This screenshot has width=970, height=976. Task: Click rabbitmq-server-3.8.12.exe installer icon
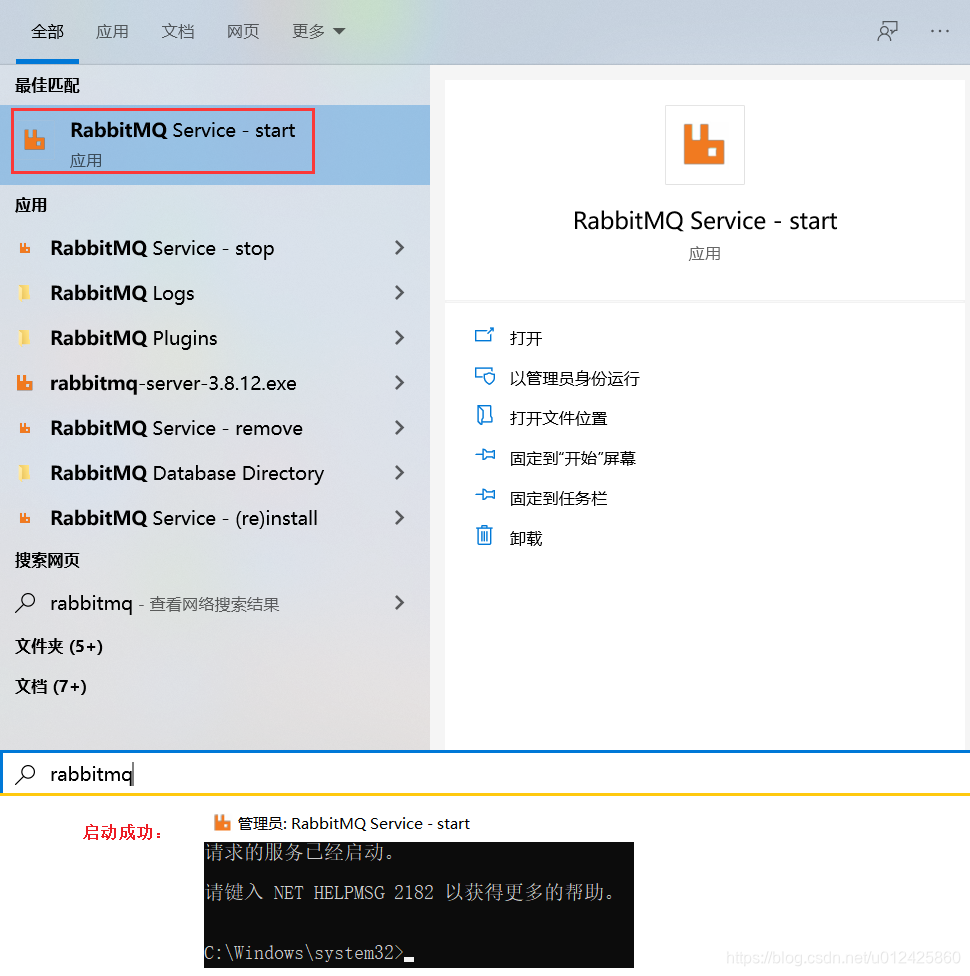click(25, 383)
